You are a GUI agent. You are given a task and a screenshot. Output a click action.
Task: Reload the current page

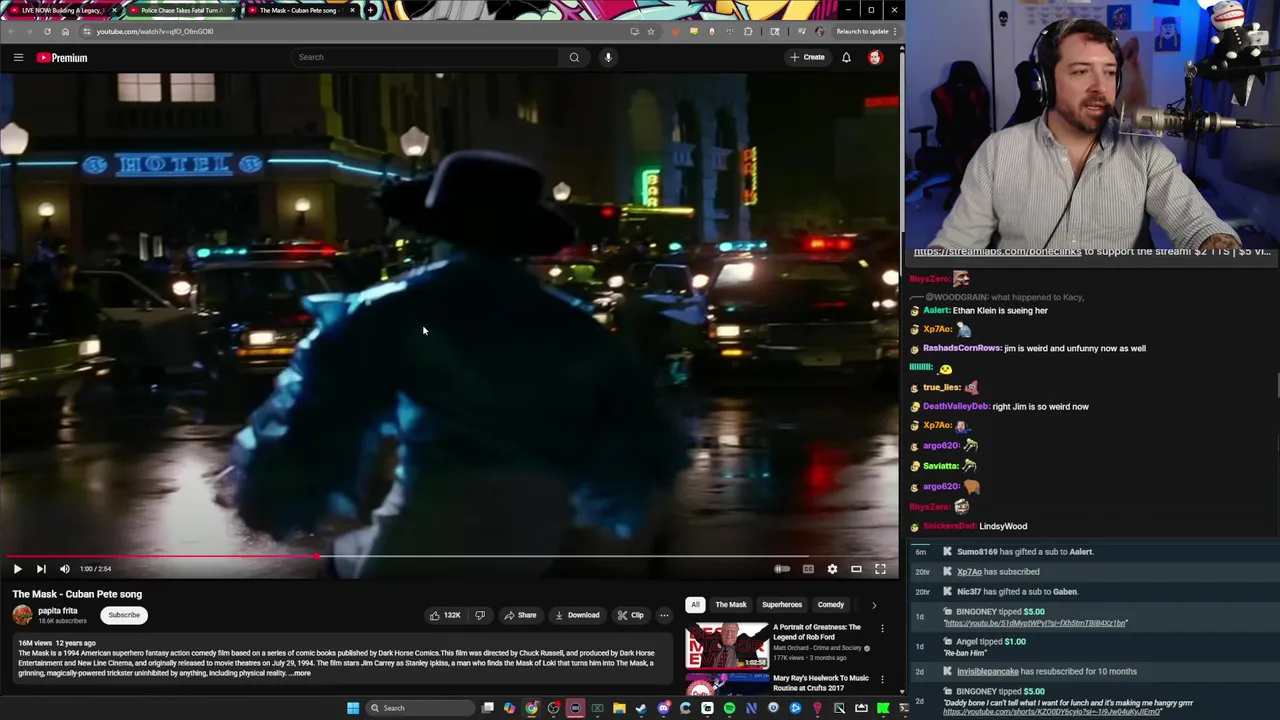(47, 31)
